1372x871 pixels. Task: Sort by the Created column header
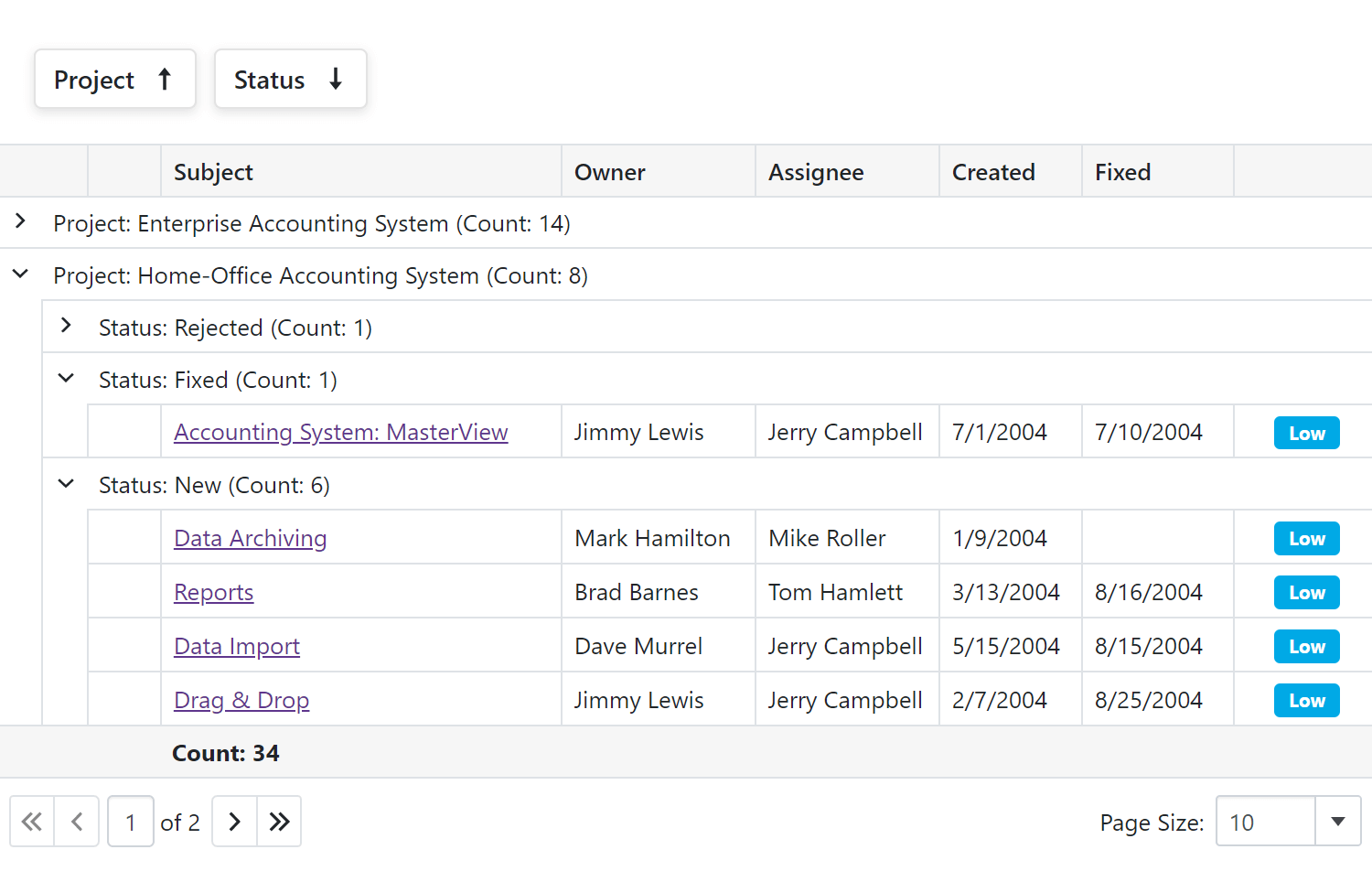click(x=993, y=172)
